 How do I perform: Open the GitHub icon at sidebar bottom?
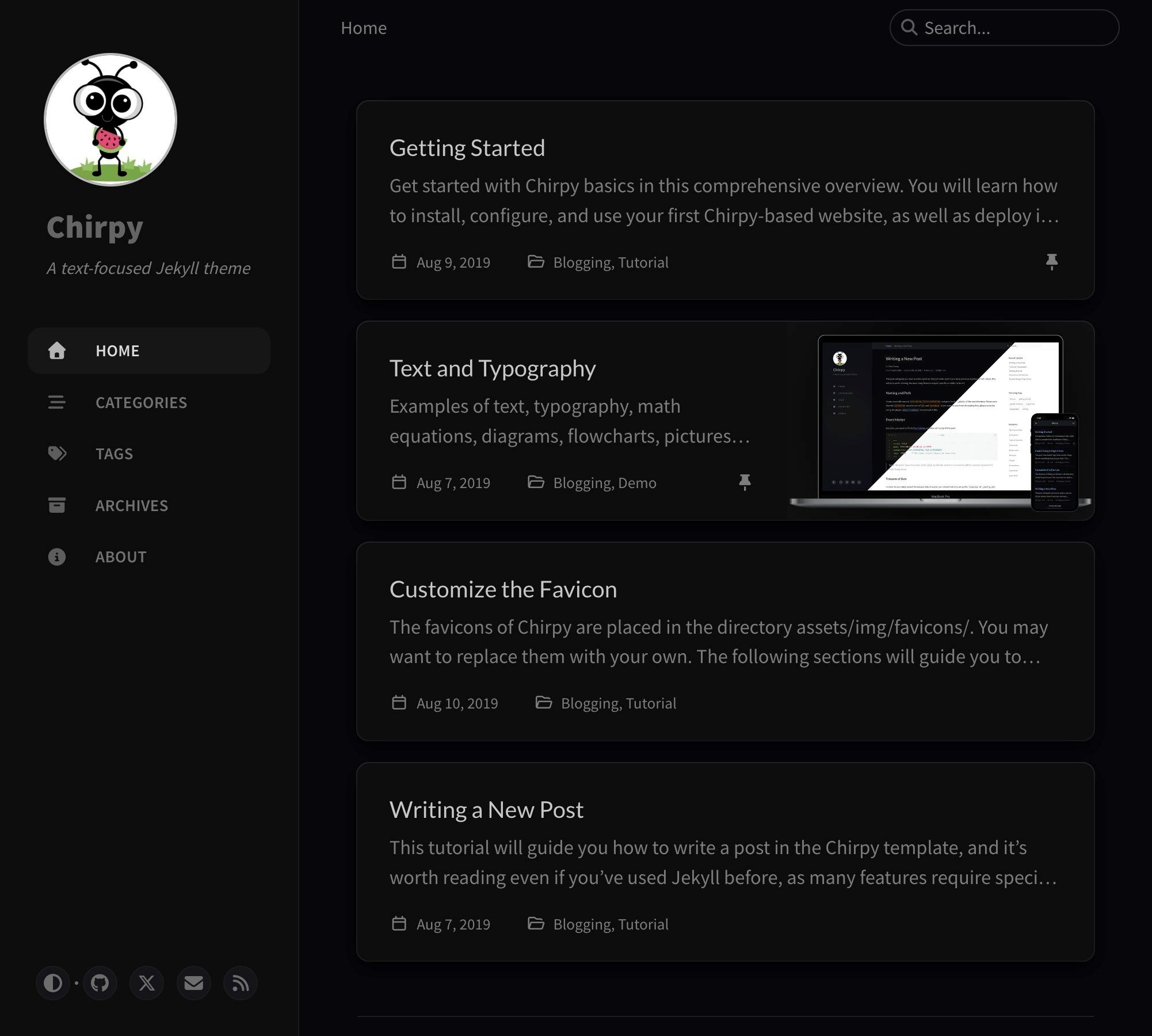pos(100,983)
